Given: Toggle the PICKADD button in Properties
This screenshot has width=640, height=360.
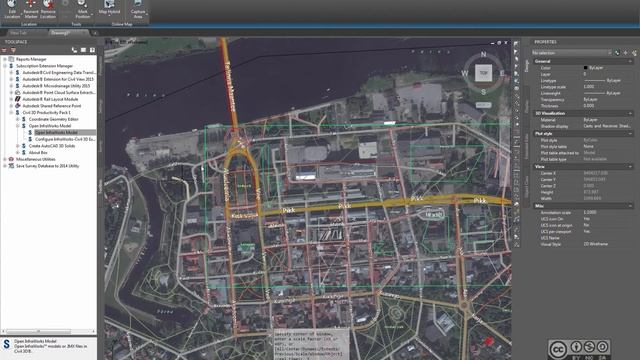Looking at the screenshot, I should pos(617,53).
